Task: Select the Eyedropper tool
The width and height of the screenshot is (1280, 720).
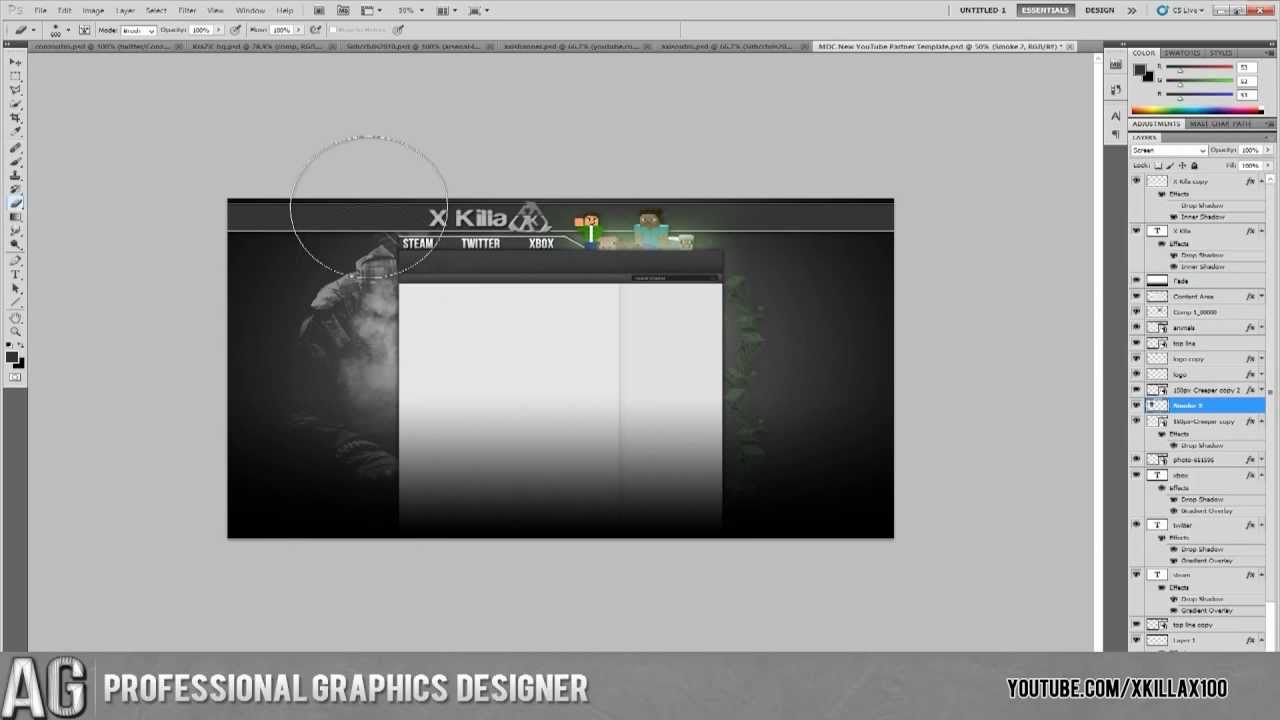Action: [15, 131]
